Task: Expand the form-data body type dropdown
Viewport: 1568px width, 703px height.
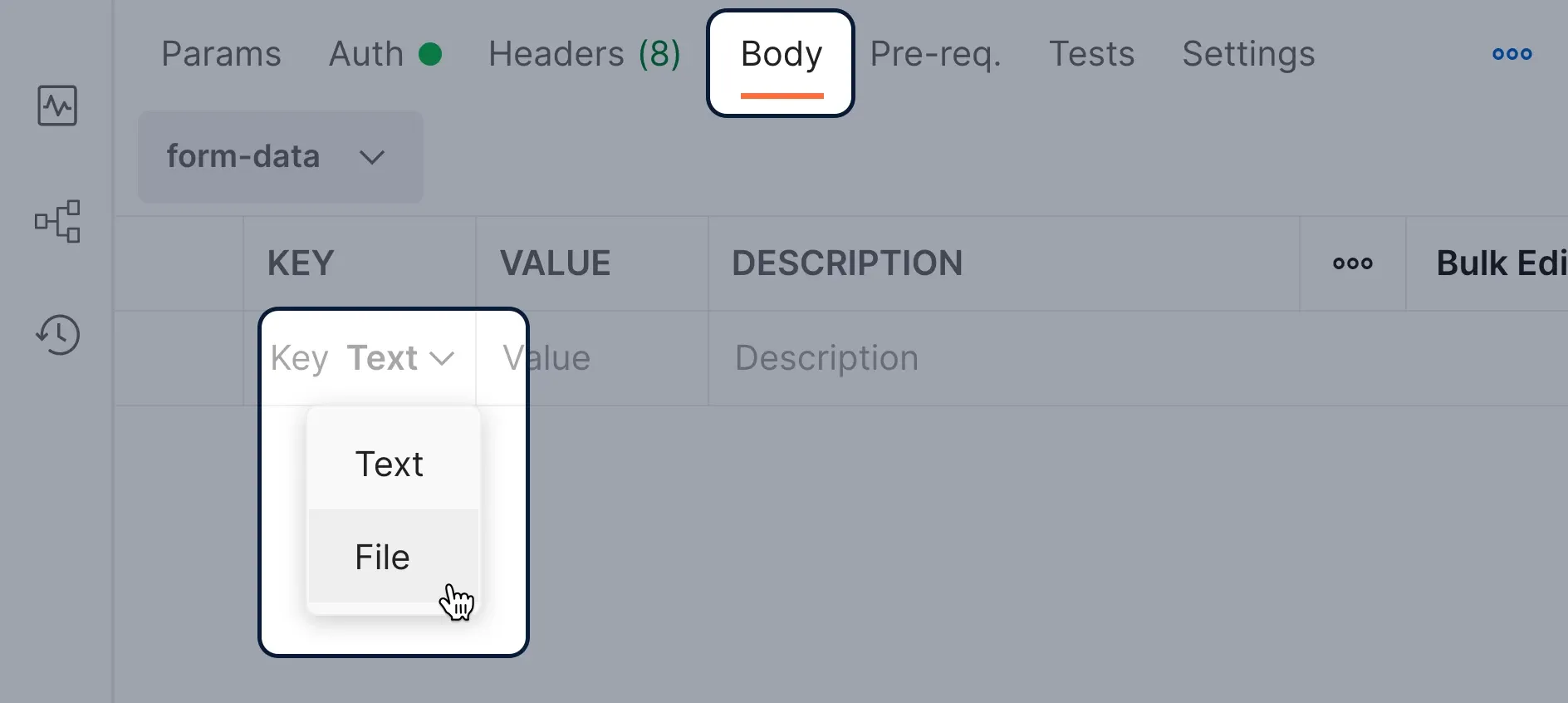Action: pyautogui.click(x=281, y=157)
